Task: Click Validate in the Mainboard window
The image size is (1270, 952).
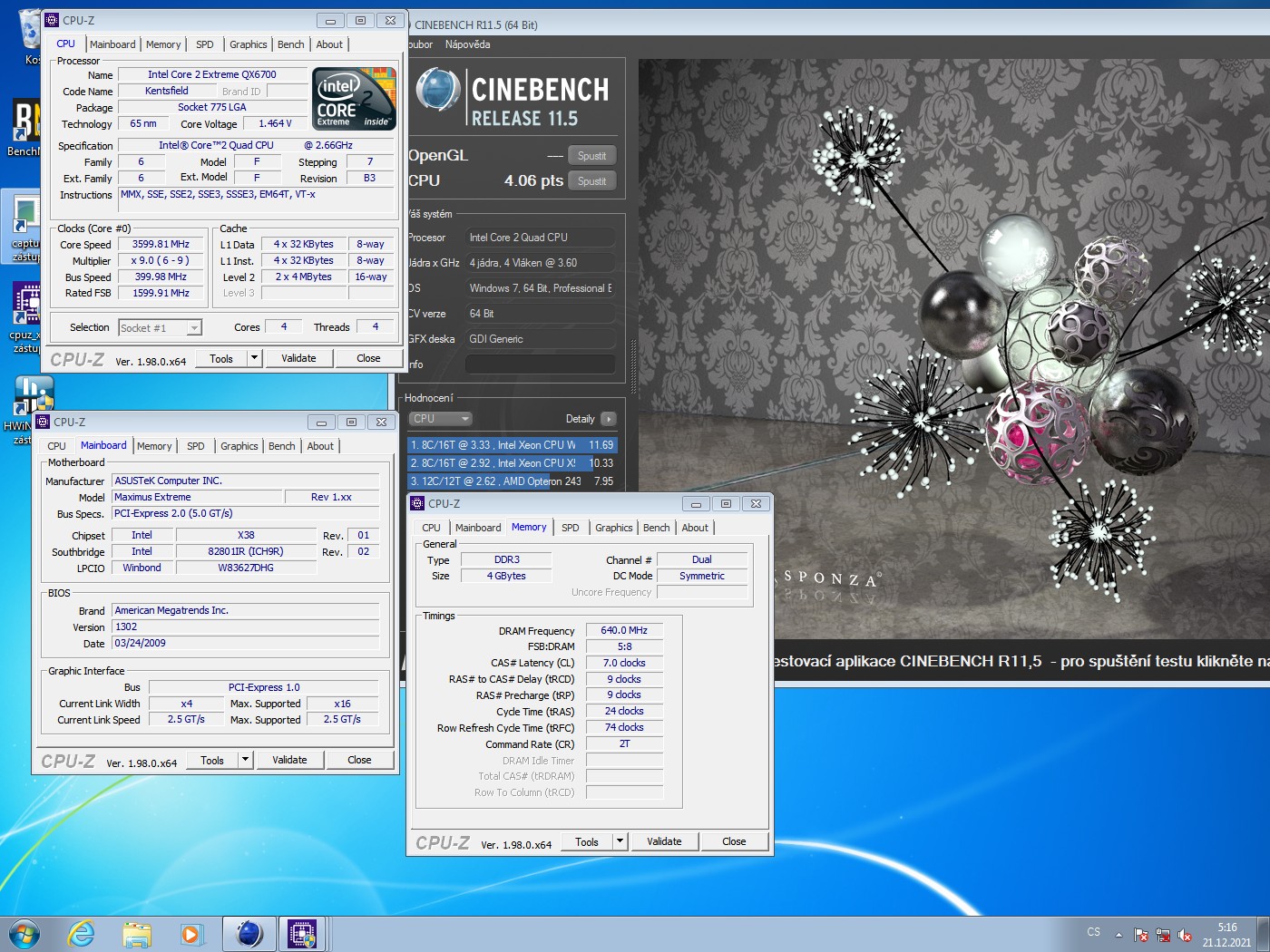Action: point(289,760)
